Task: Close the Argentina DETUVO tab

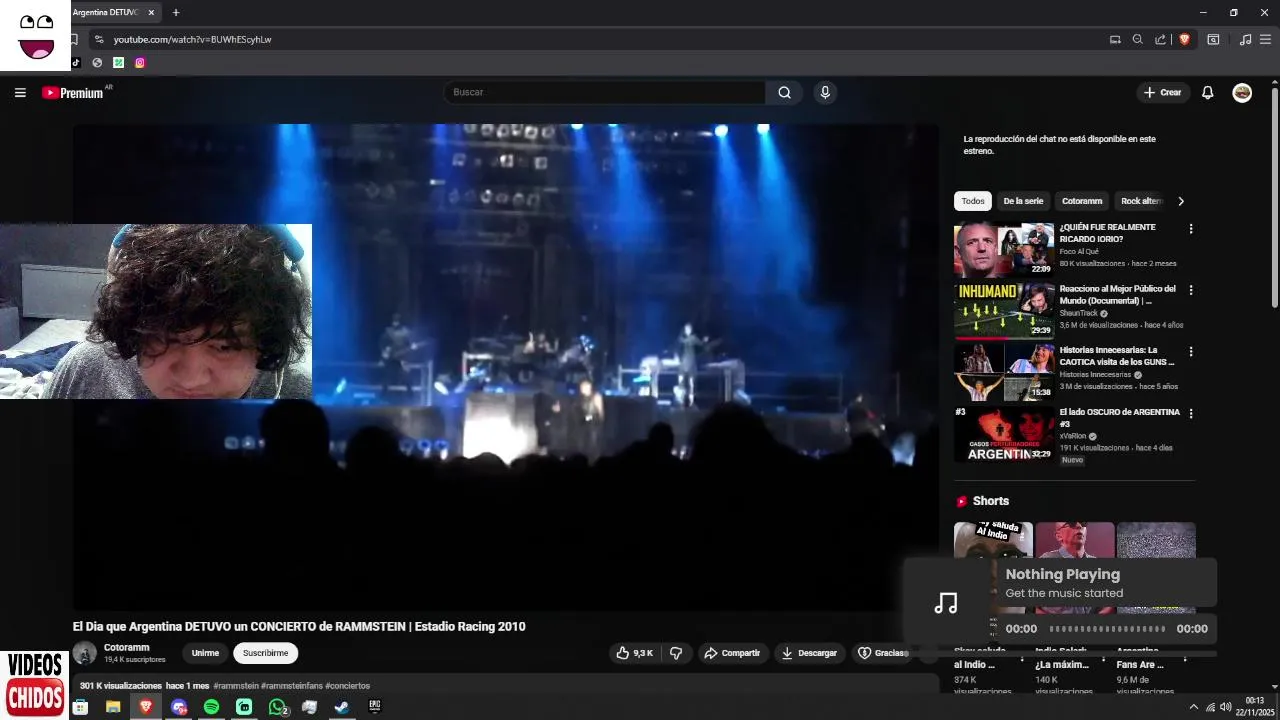Action: click(151, 12)
